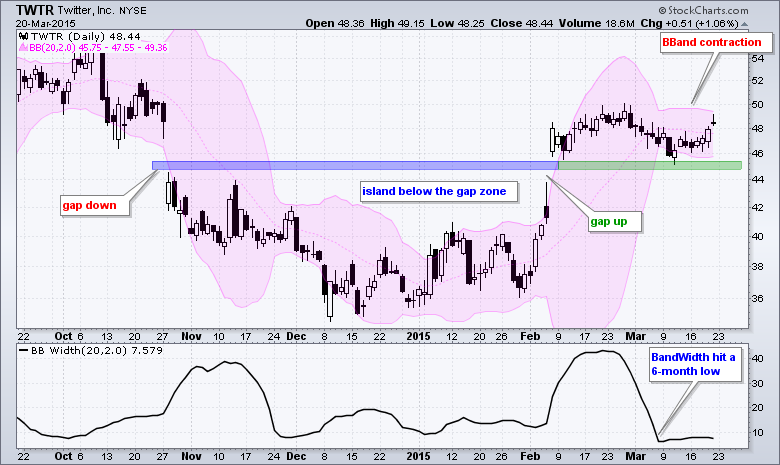Click the Feb label on the BB Width panel's date axis

point(530,456)
